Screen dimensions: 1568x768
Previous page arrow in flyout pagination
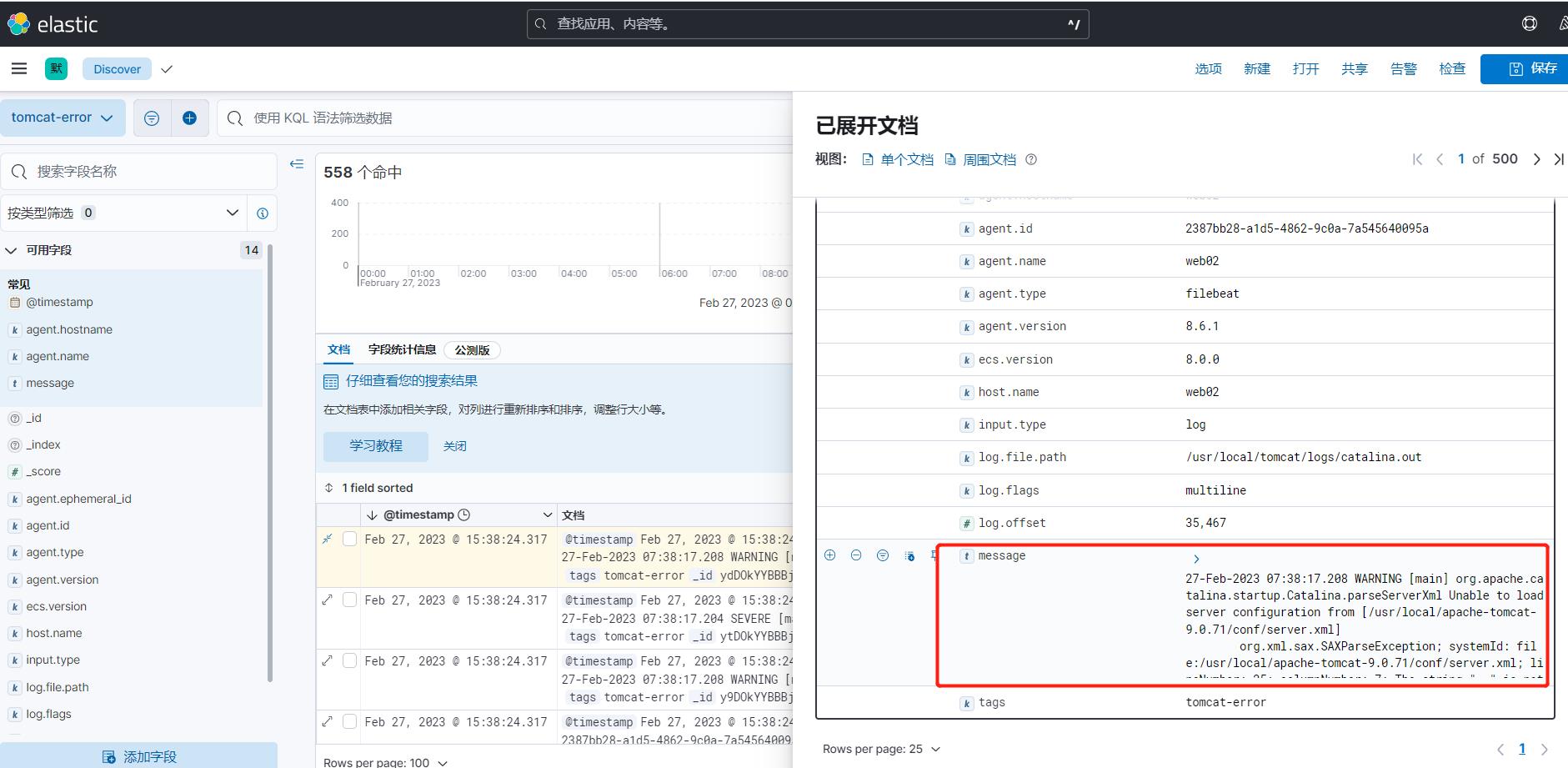(x=1500, y=749)
